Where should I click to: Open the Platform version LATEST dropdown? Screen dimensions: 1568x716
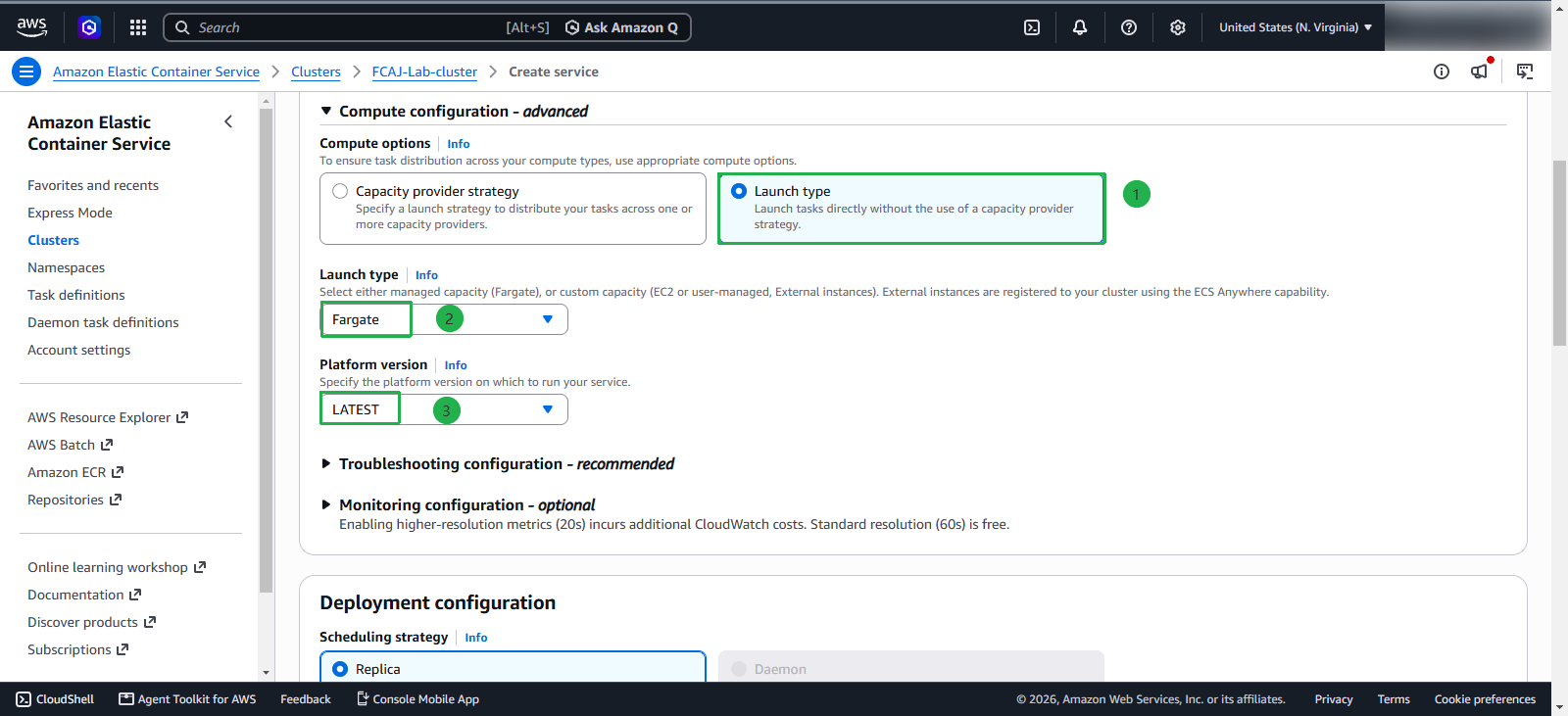444,409
